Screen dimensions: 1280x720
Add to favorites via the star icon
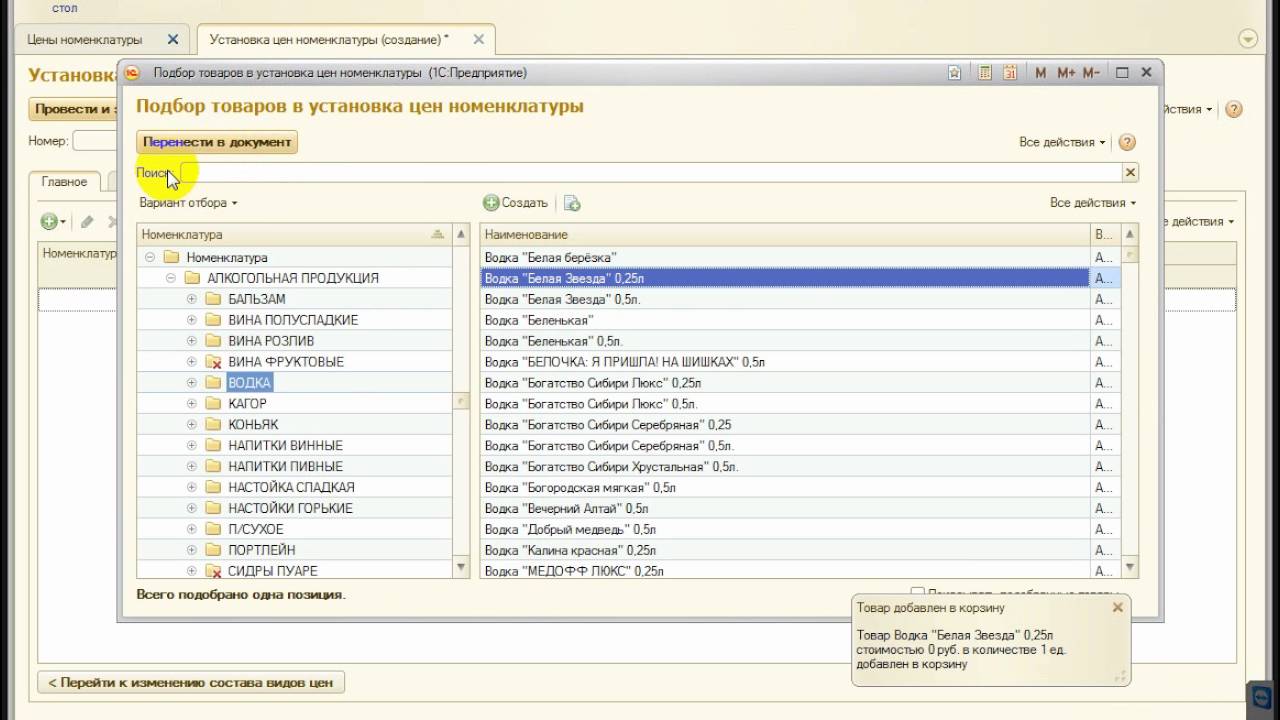pyautogui.click(x=955, y=73)
